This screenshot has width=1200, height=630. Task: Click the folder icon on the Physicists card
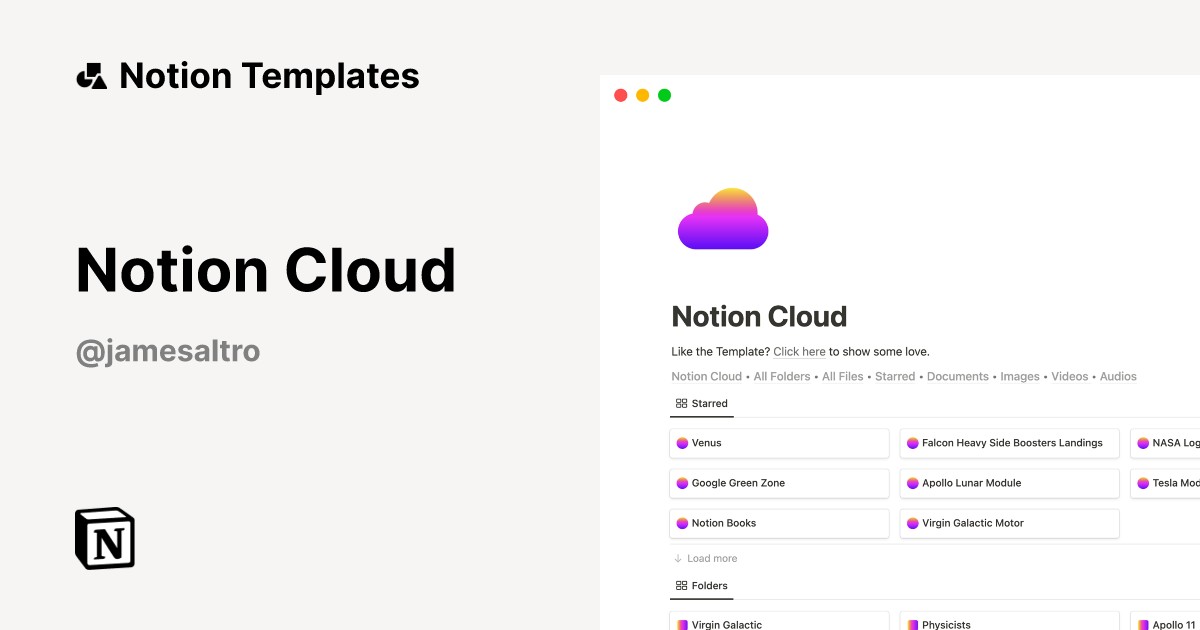point(913,624)
